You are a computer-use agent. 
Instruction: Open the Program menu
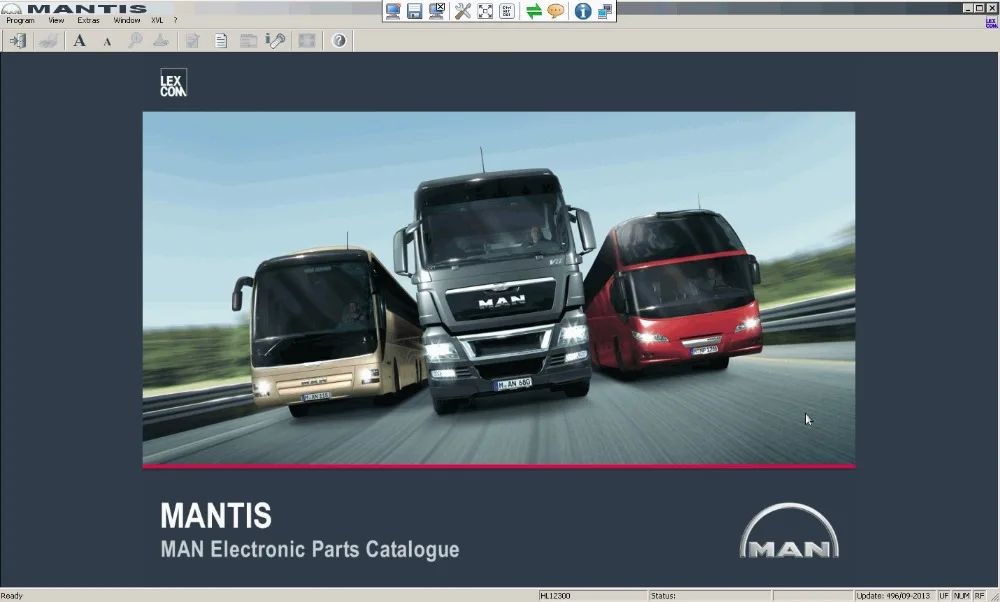pyautogui.click(x=20, y=20)
